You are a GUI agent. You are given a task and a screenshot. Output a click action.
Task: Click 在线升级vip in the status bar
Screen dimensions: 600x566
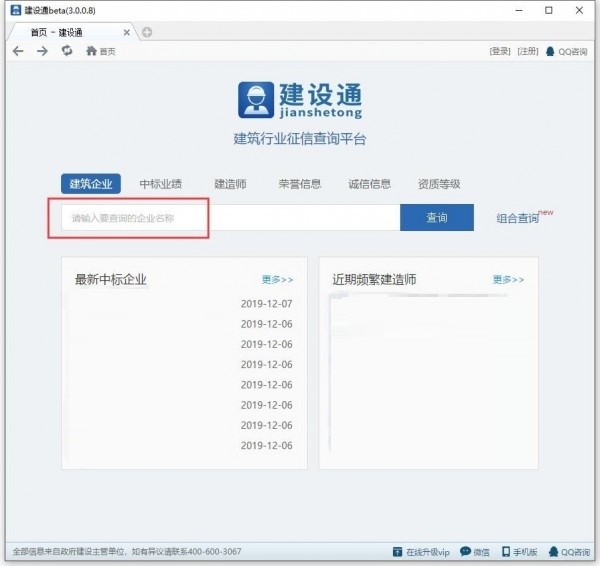(421, 552)
